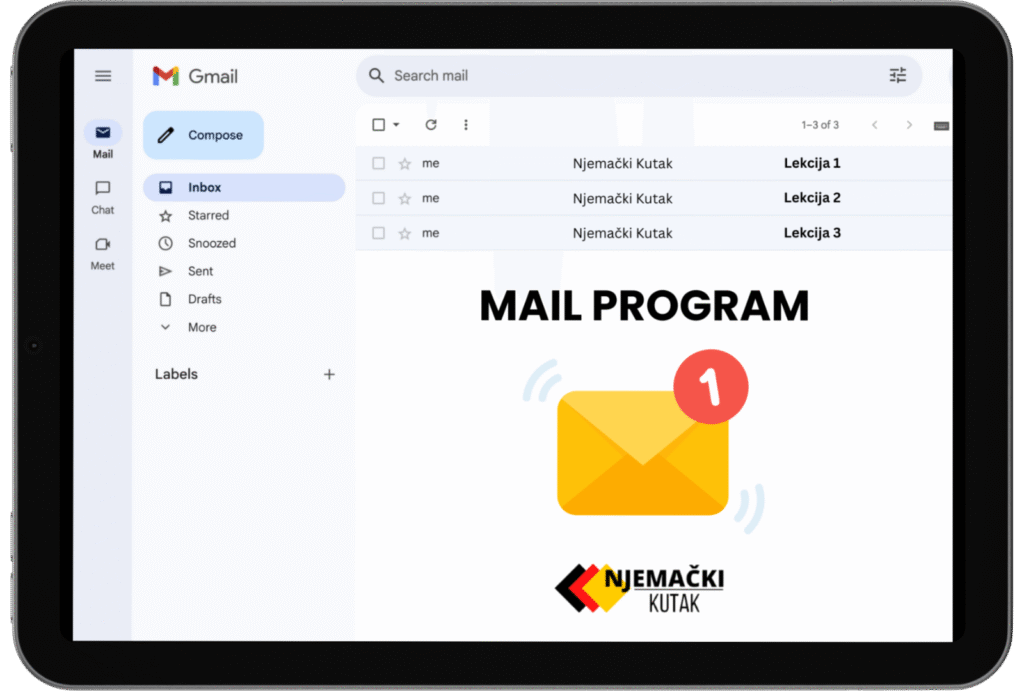Image resolution: width=1024 pixels, height=691 pixels.
Task: Click the refresh mail icon
Action: [431, 125]
